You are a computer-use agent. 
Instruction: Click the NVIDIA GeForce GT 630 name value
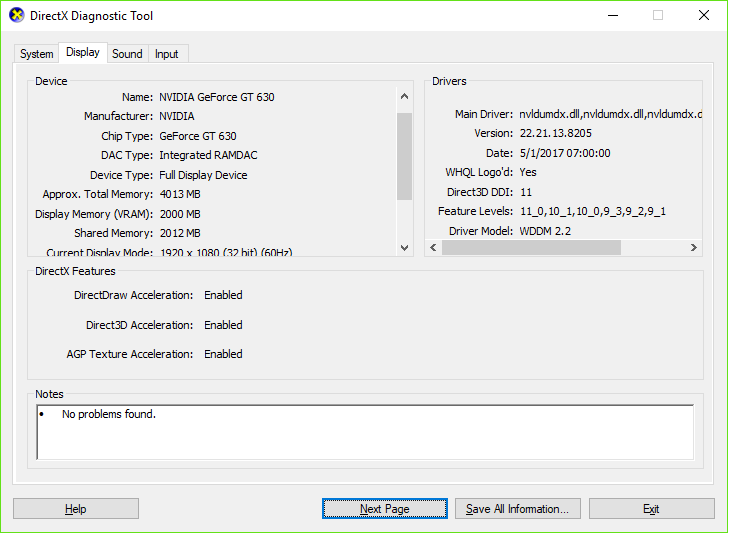[x=216, y=97]
